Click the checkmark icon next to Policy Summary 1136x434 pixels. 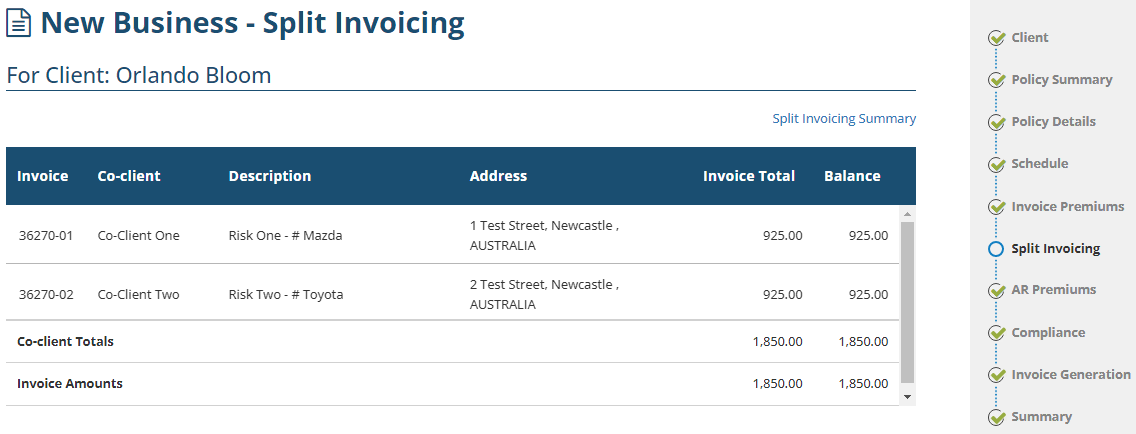(x=996, y=80)
